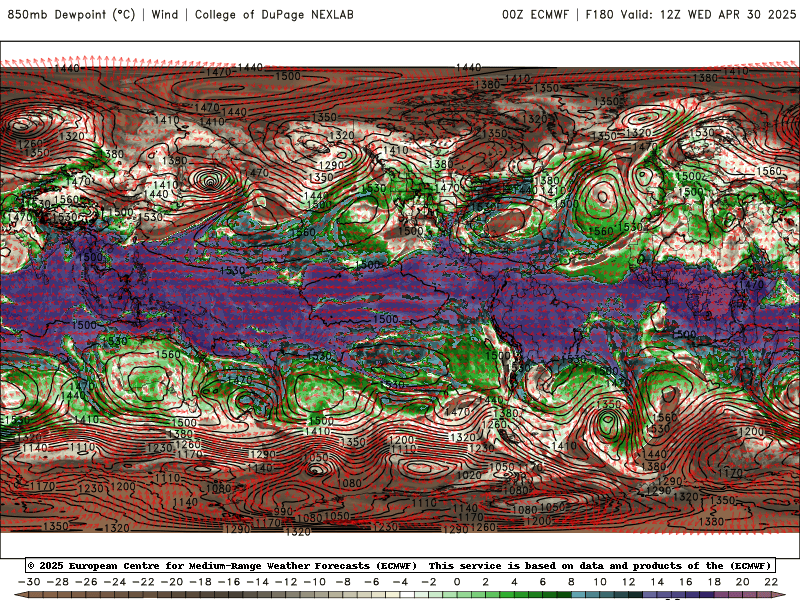Click the -18 value on the dewpoint scale
The image size is (800, 600).
coord(201,582)
